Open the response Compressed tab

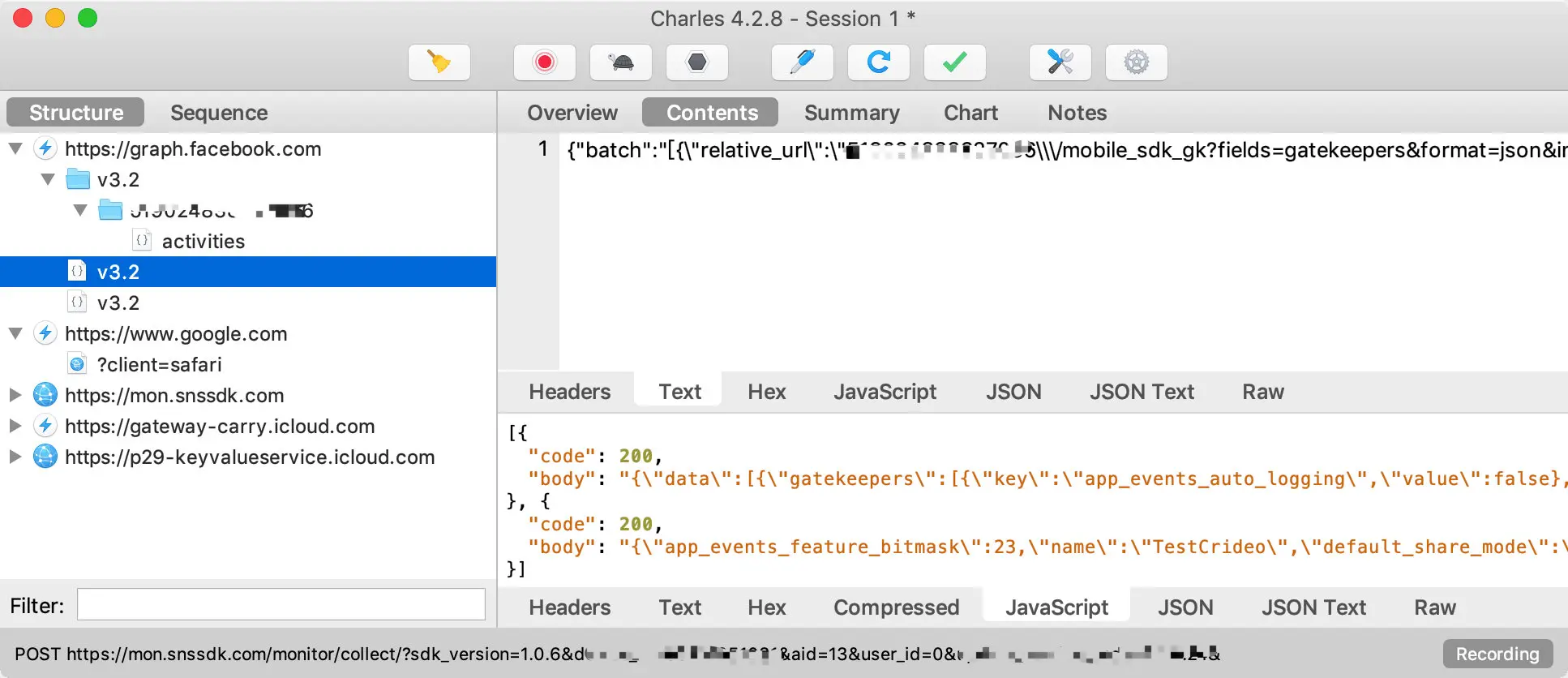coord(896,607)
